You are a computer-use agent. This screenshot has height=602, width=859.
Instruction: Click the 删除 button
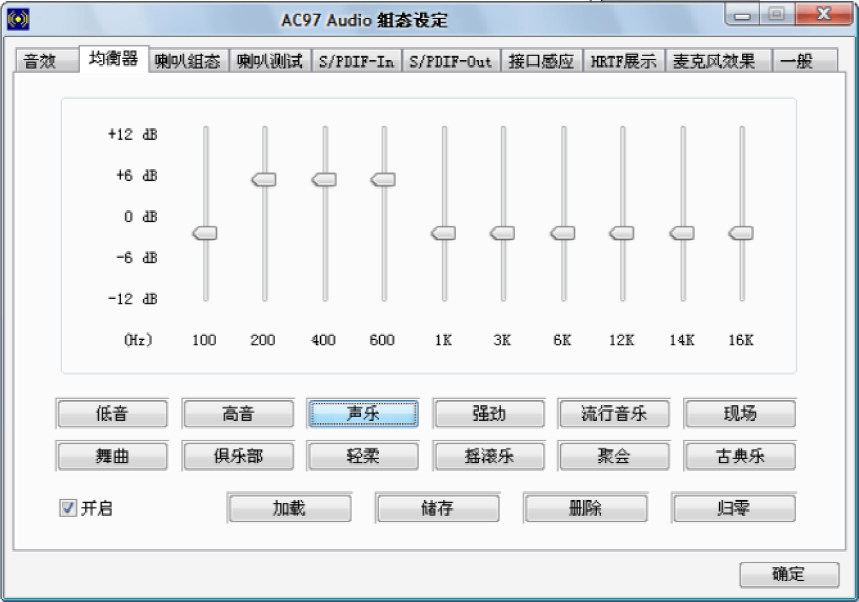coord(586,508)
